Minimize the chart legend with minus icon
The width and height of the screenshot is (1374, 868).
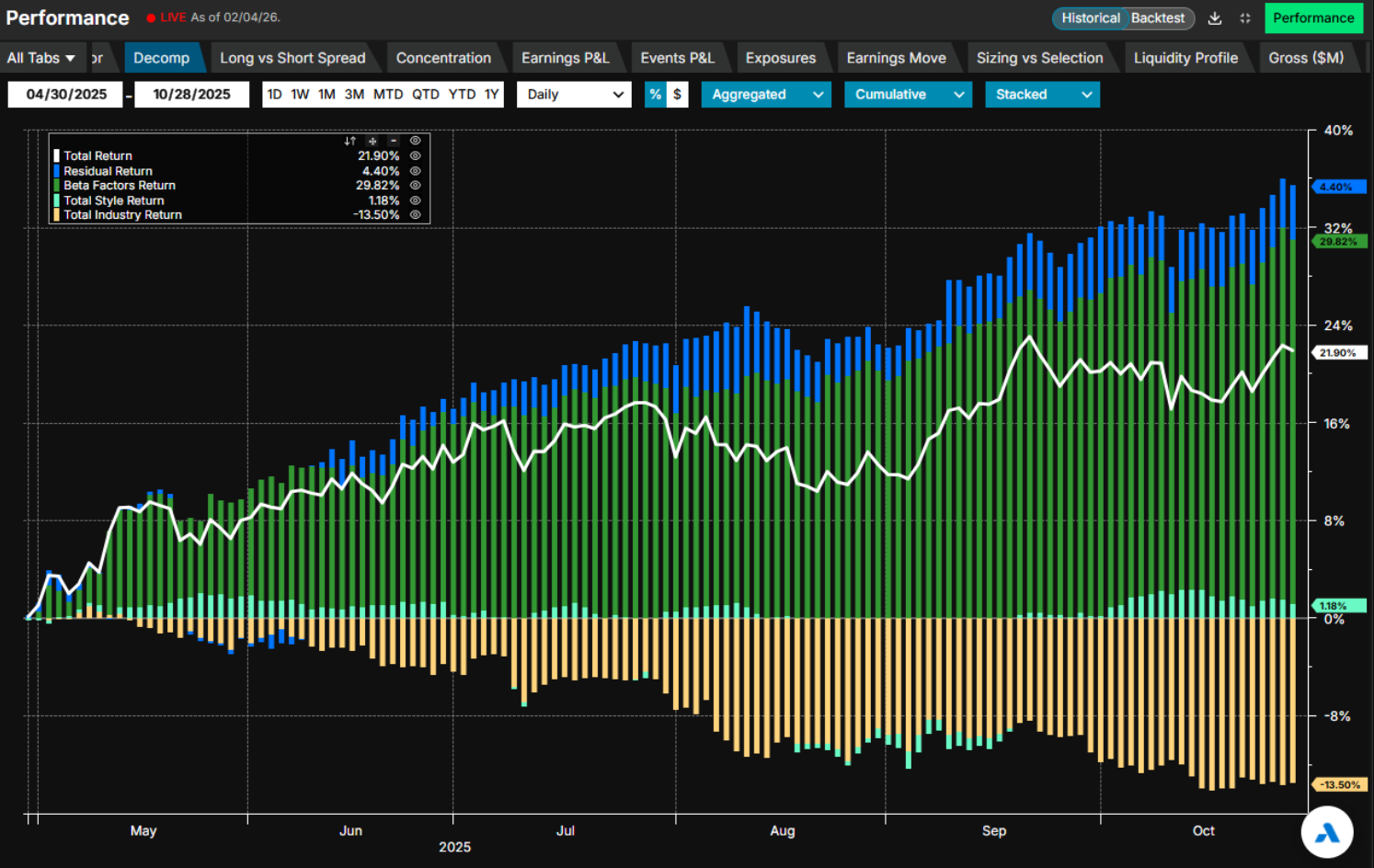point(394,141)
